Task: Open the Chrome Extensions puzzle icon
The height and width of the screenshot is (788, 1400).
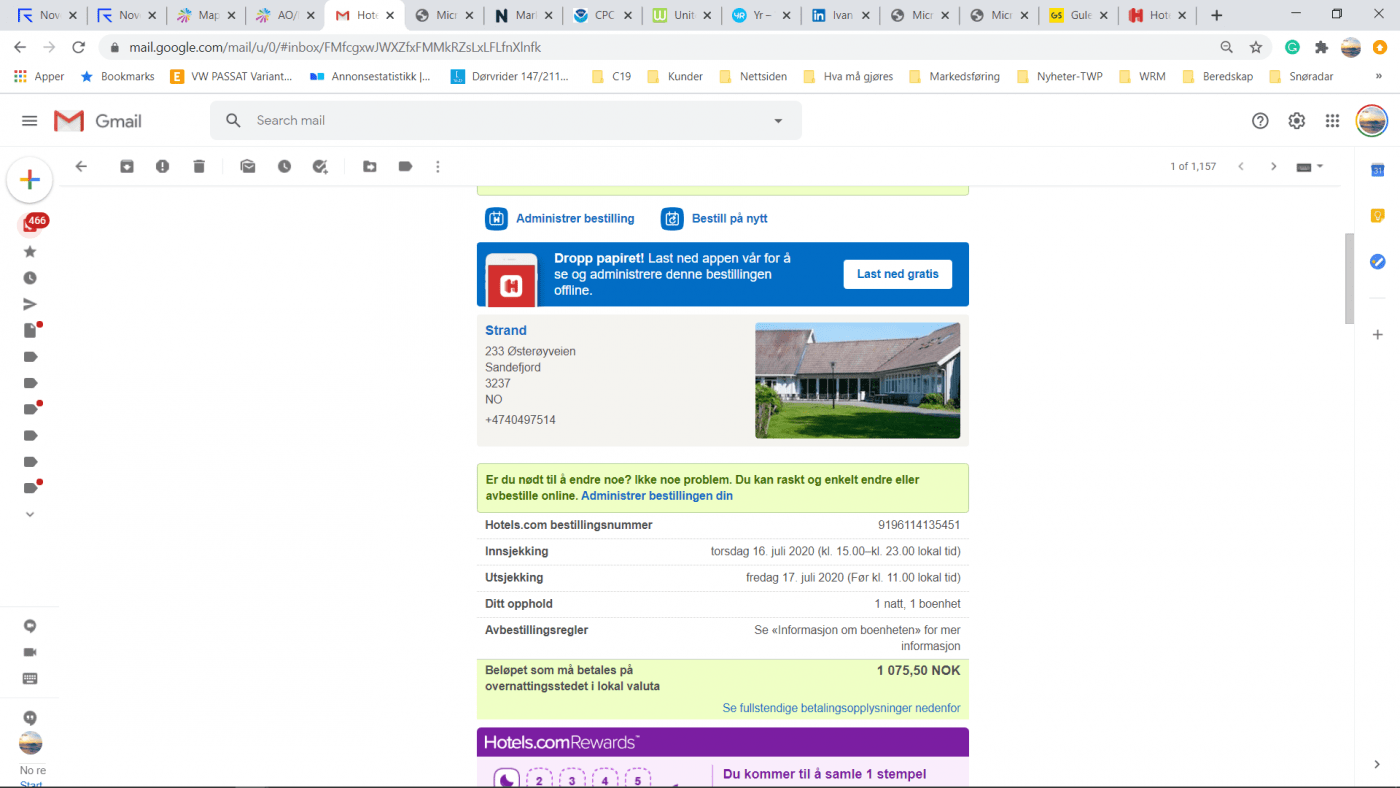Action: [x=1321, y=47]
